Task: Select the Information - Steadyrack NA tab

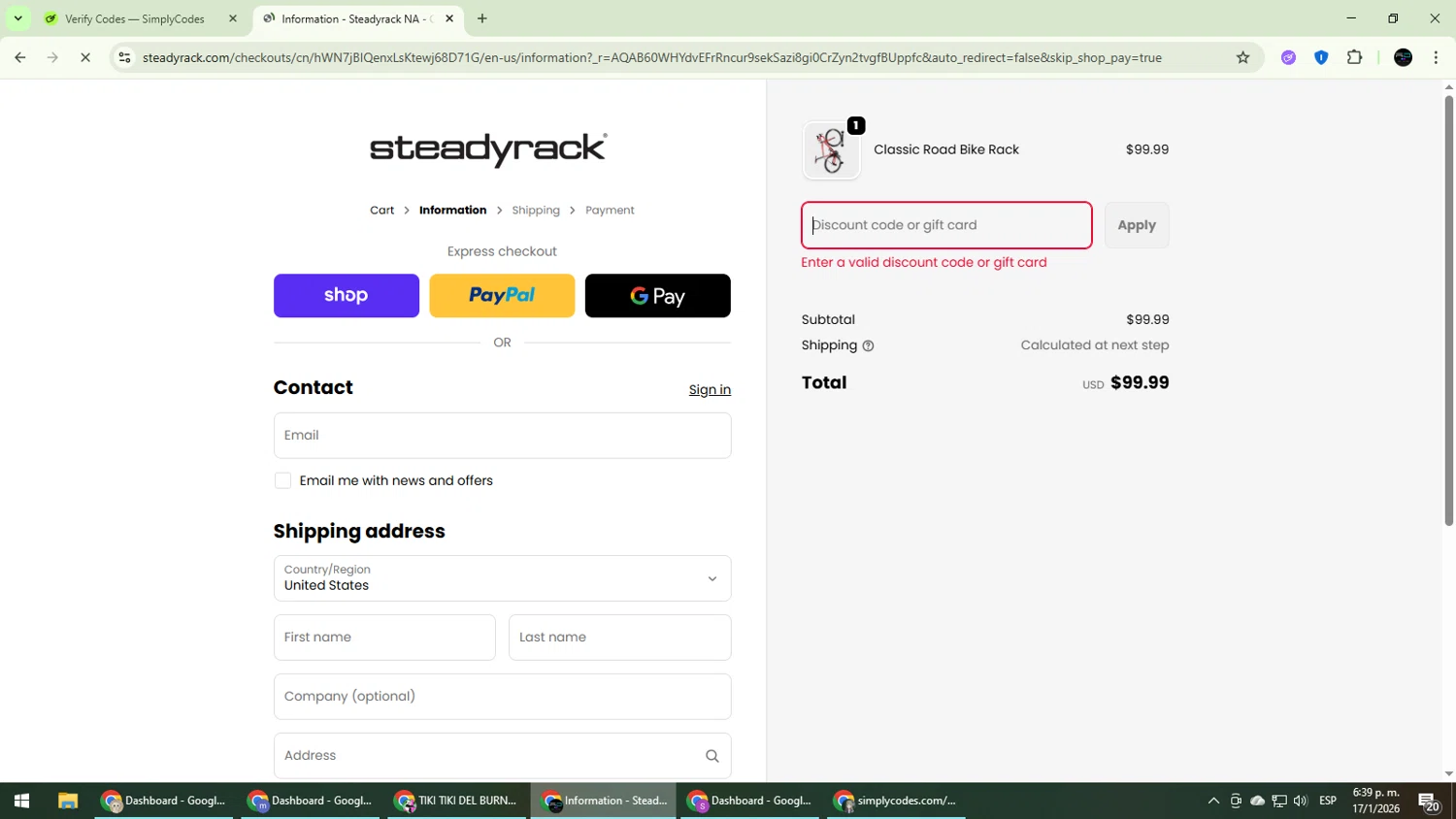Action: click(358, 18)
